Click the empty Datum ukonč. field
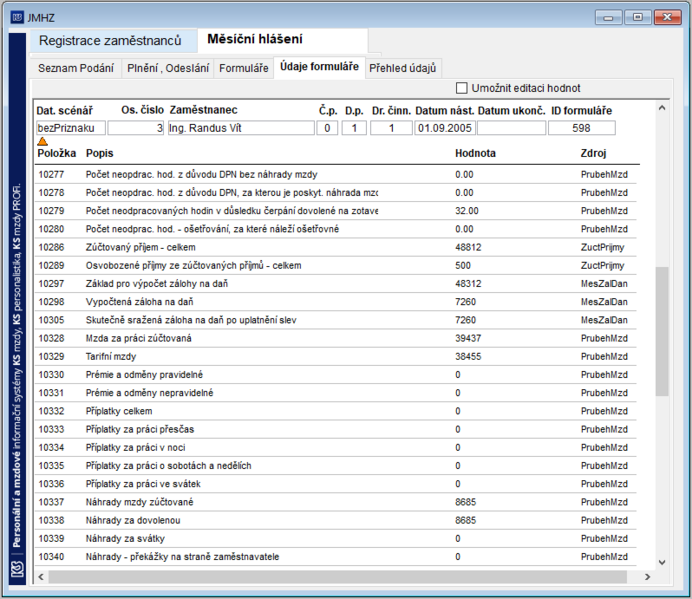Screen dimensions: 692x599 coord(511,128)
